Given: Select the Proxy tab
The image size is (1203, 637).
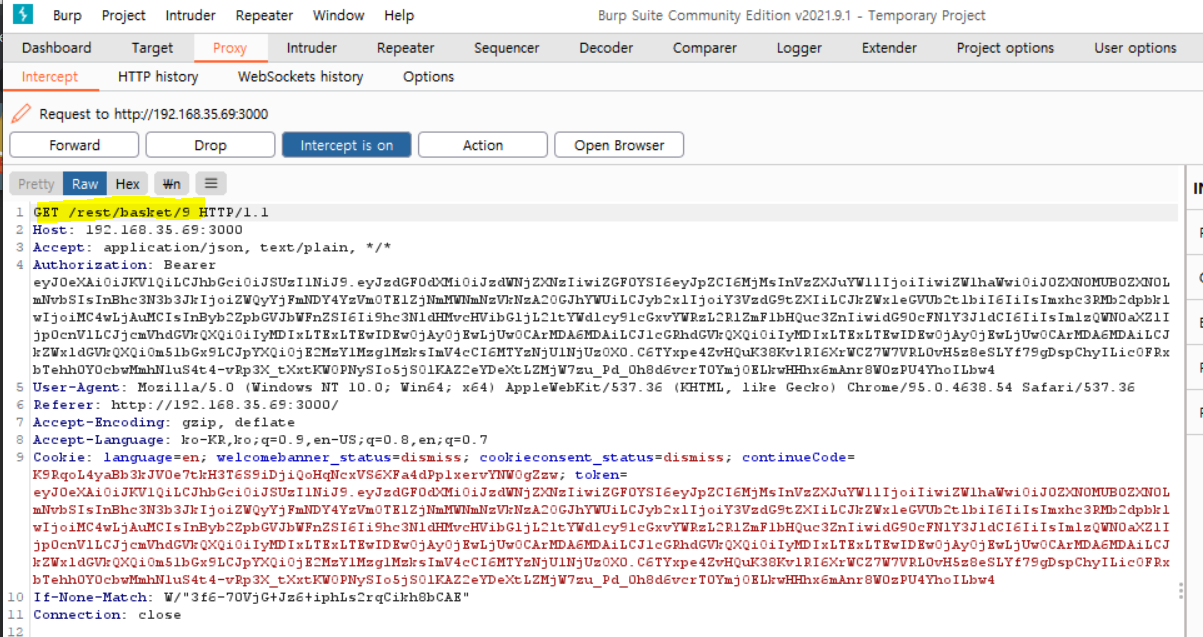Looking at the screenshot, I should tap(230, 48).
